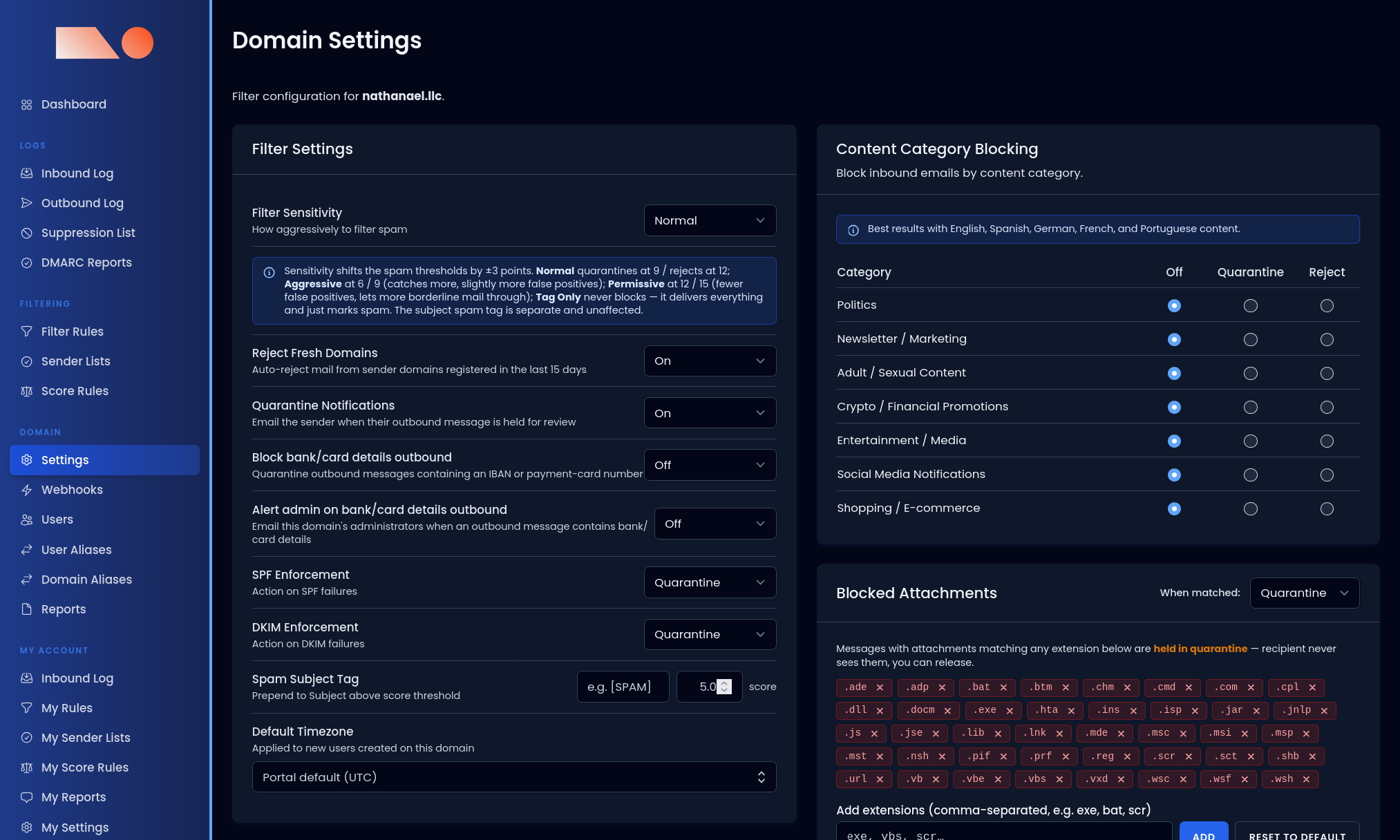Remove the .jar extension tag
The height and width of the screenshot is (840, 1400).
pos(1256,710)
